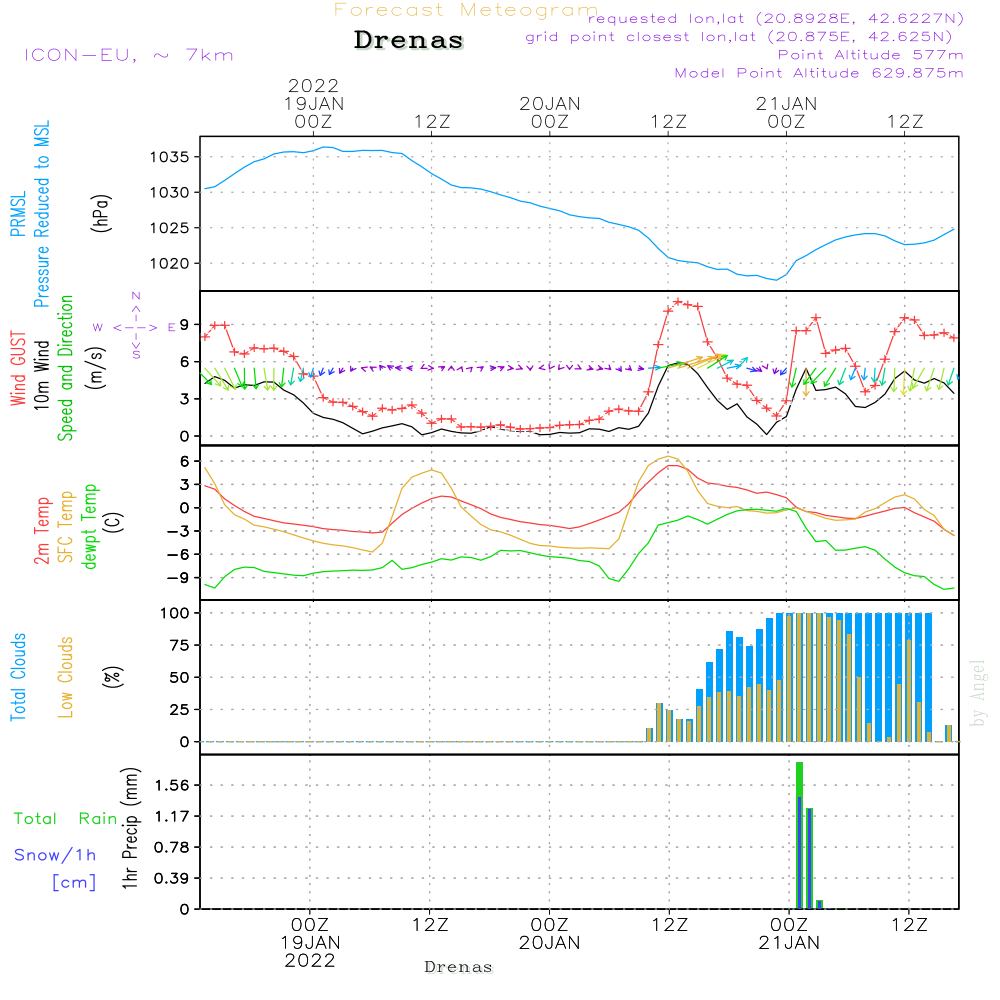Click the 'Snow/1h [cm]' legend label

coord(58,867)
